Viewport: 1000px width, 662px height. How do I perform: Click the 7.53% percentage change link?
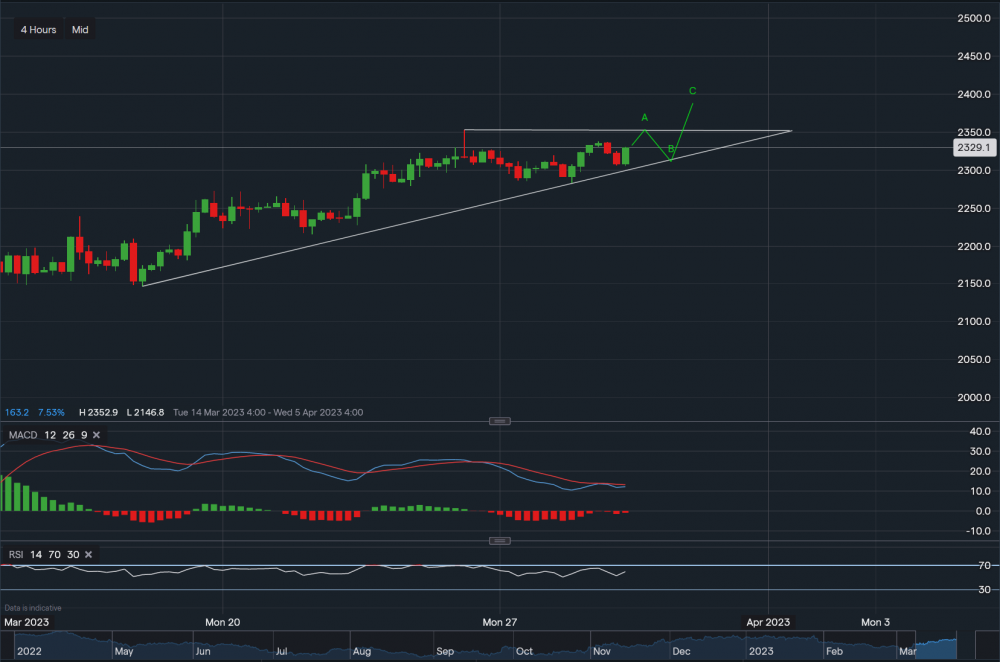click(51, 412)
